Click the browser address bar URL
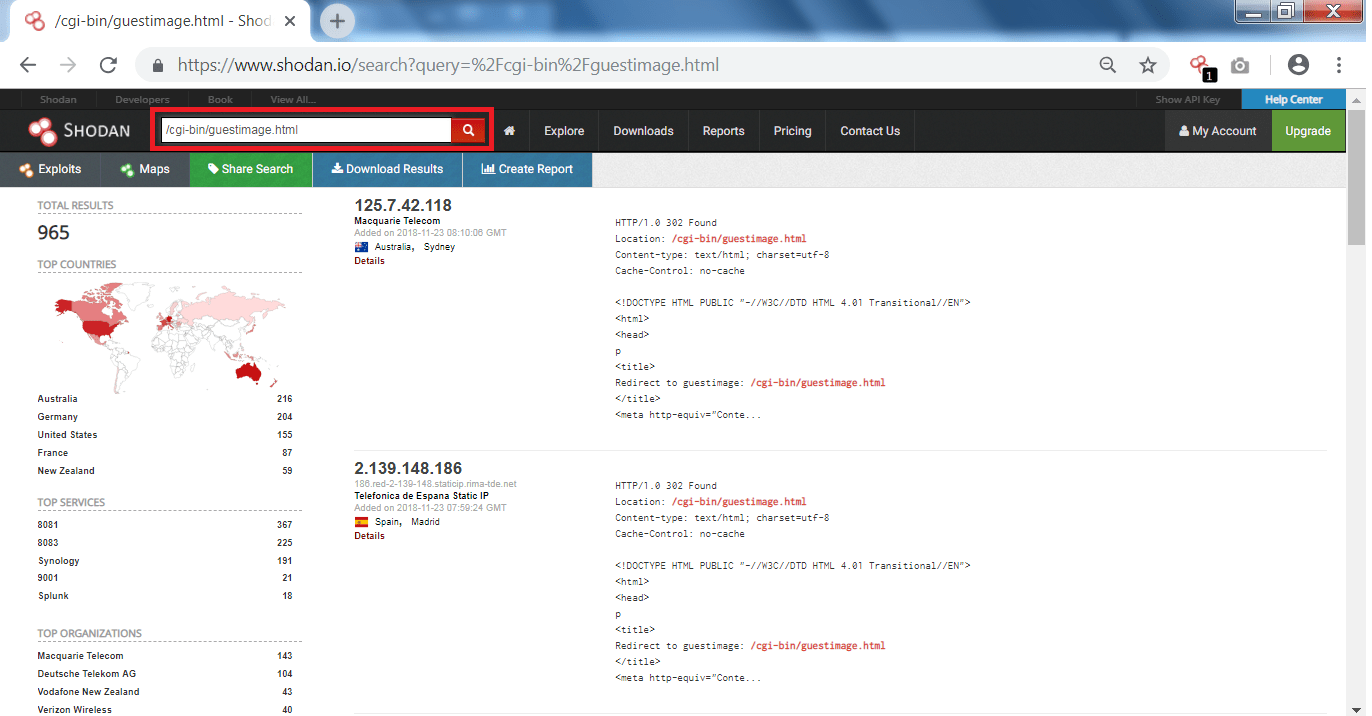 [448, 65]
